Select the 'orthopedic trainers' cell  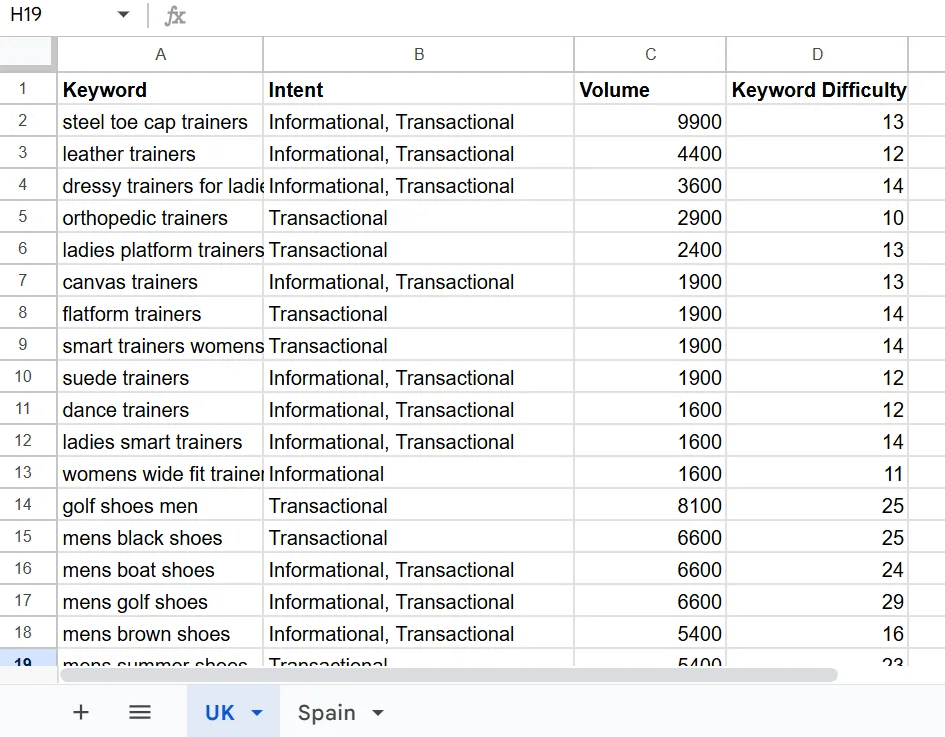[160, 218]
